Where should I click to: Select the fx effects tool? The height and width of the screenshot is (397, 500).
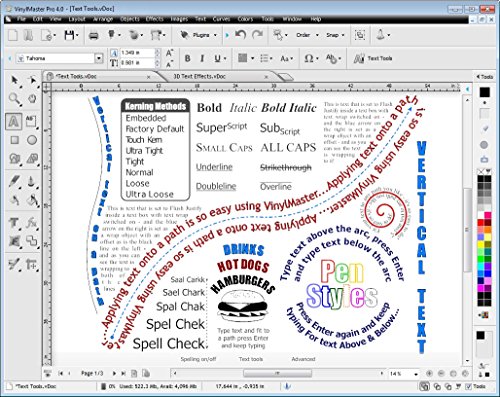32,223
